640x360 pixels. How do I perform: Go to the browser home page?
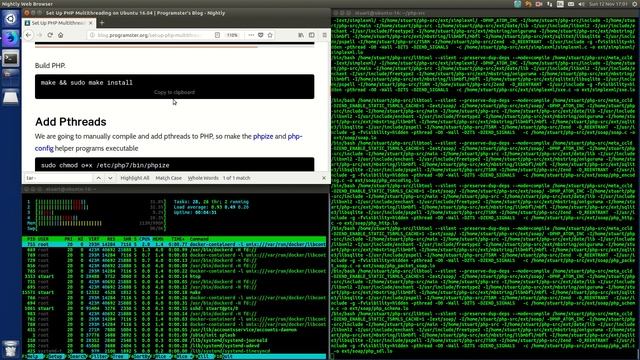[60, 35]
